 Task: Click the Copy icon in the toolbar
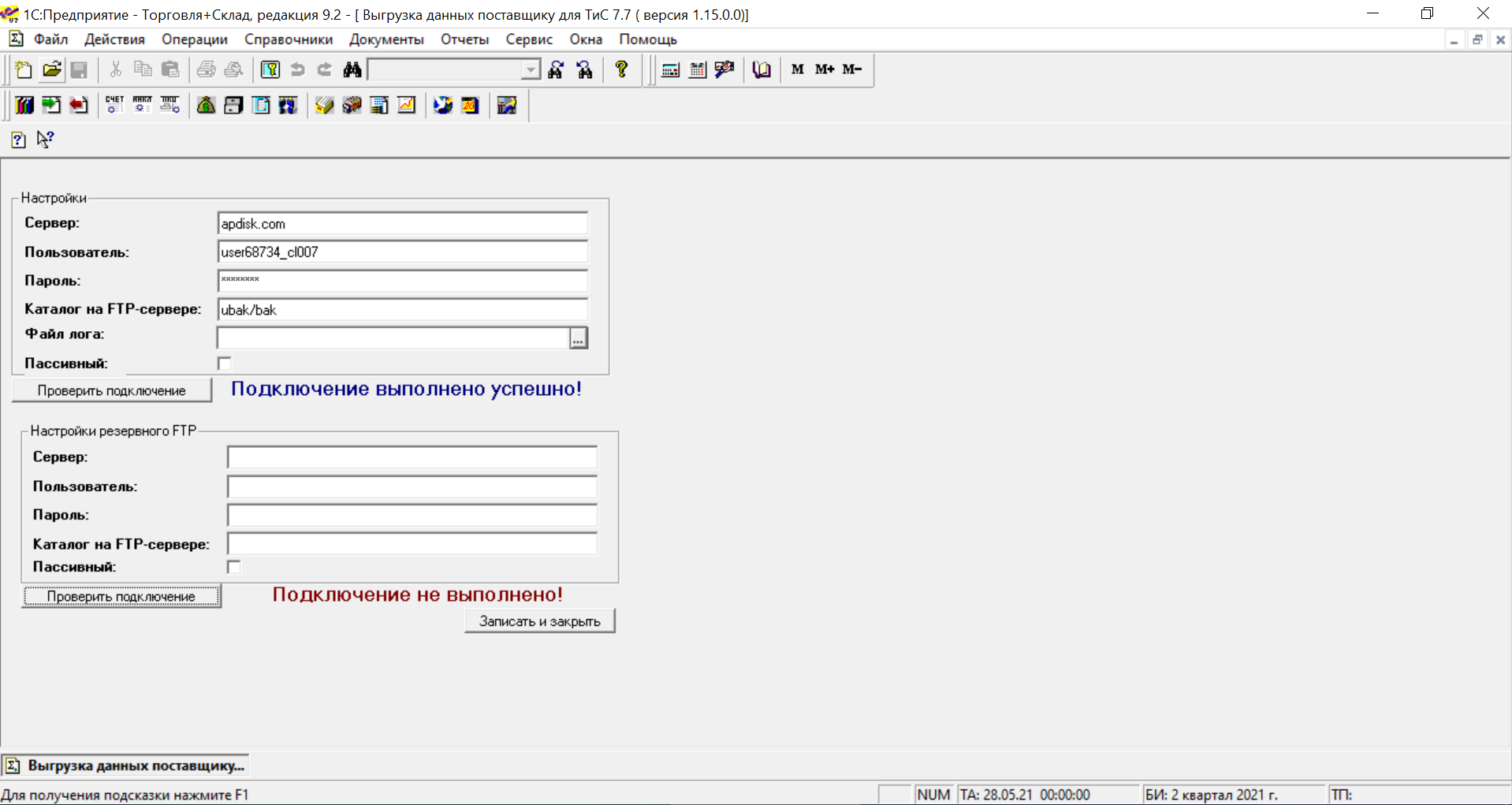point(143,69)
